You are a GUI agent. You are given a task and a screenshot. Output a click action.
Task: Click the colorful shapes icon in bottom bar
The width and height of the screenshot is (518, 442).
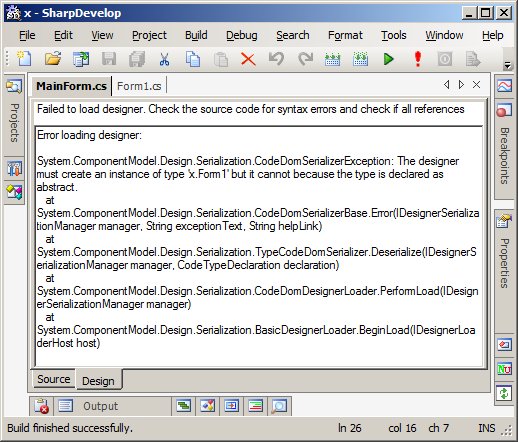point(208,406)
